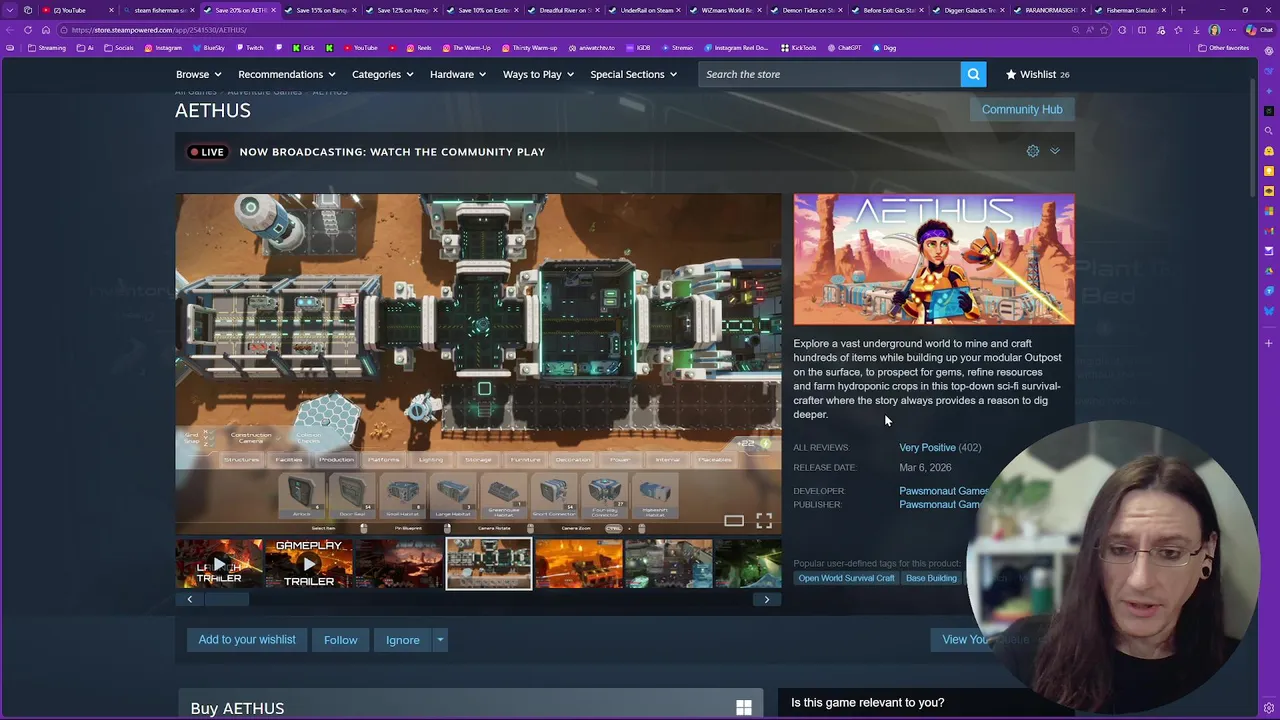The image size is (1280, 720).
Task: Open Ways to Play dropdown menu
Action: coord(538,74)
